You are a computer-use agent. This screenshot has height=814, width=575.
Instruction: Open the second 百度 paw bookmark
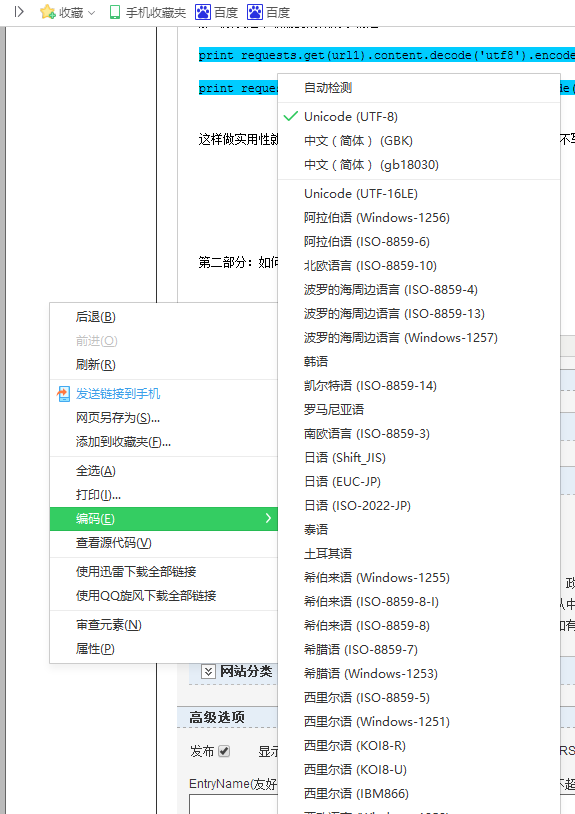click(x=268, y=12)
